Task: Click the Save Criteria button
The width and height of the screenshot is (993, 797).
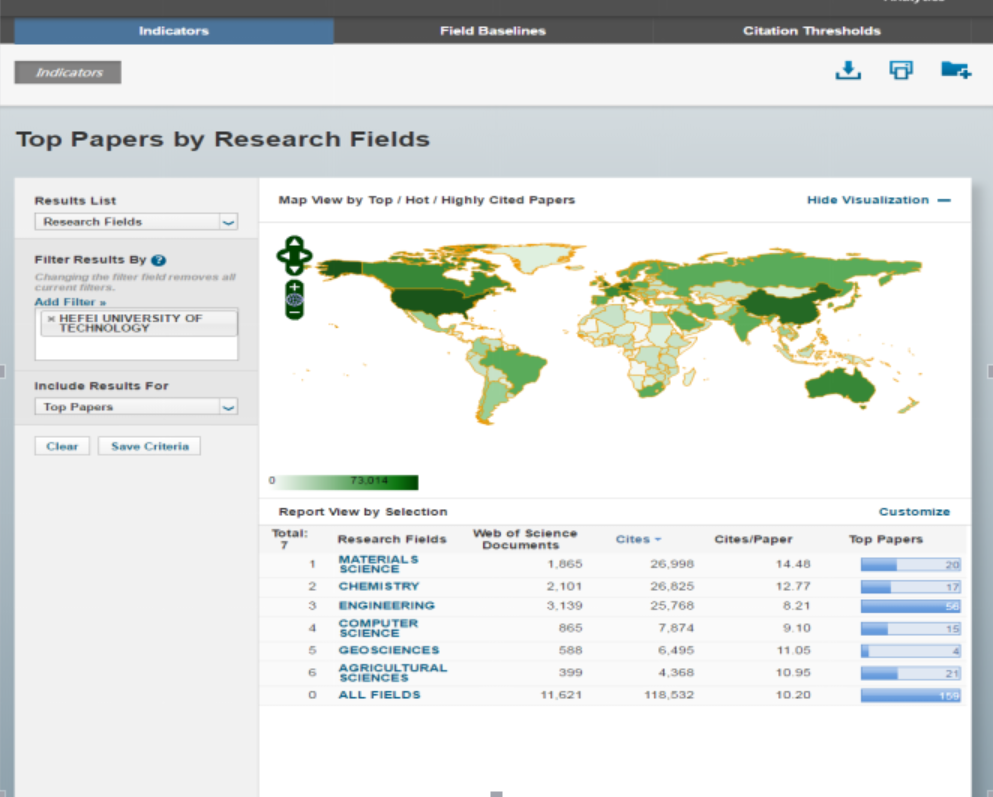Action: 149,446
